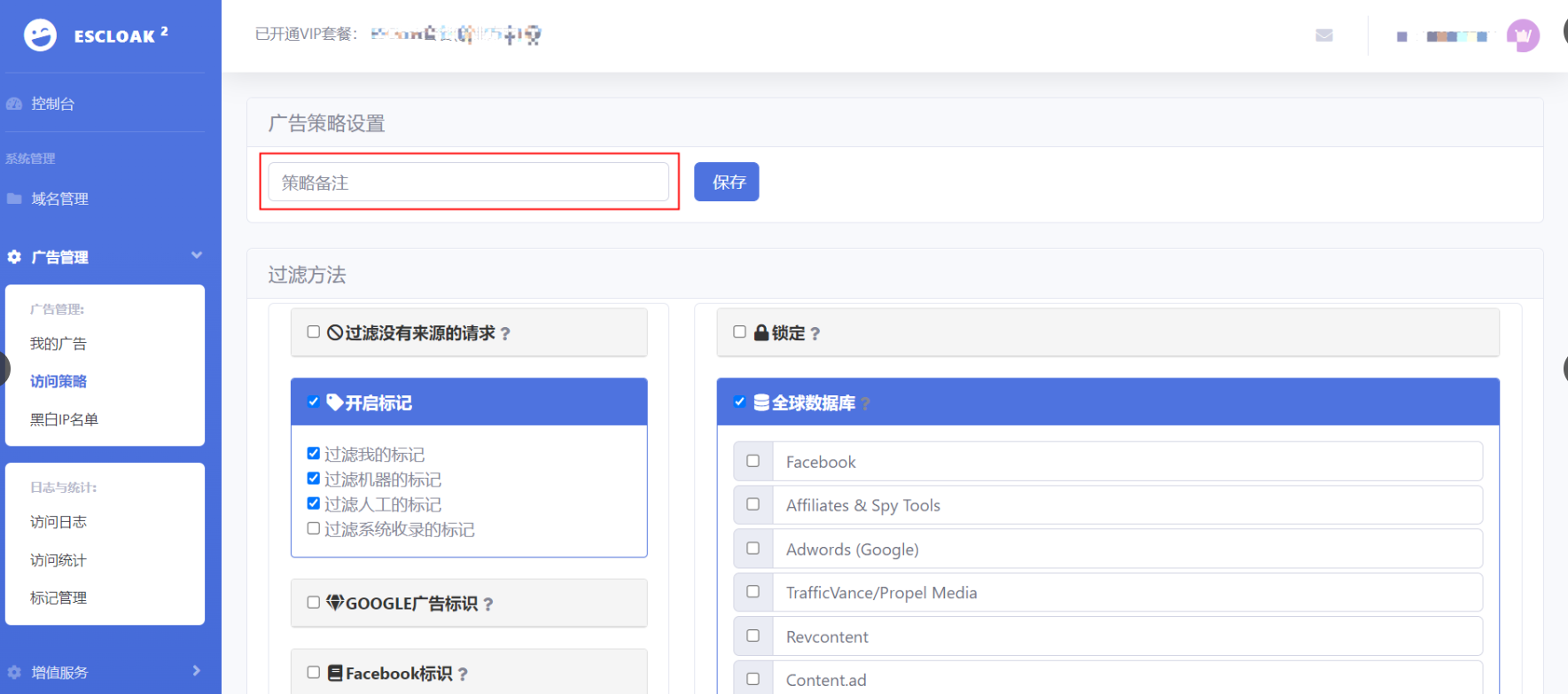Click help question mark after GOOGLE广告标识
1568x694 pixels.
pos(488,604)
